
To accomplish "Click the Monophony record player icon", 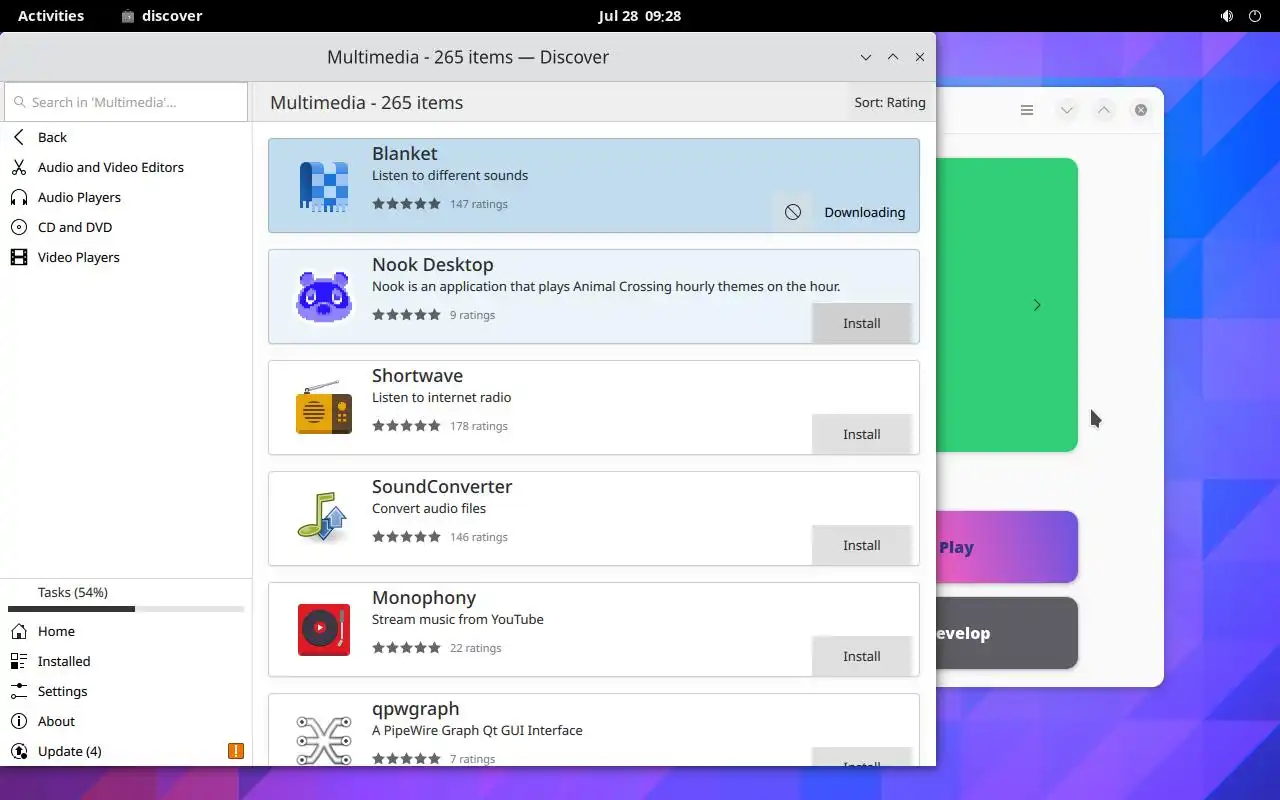I will point(324,629).
